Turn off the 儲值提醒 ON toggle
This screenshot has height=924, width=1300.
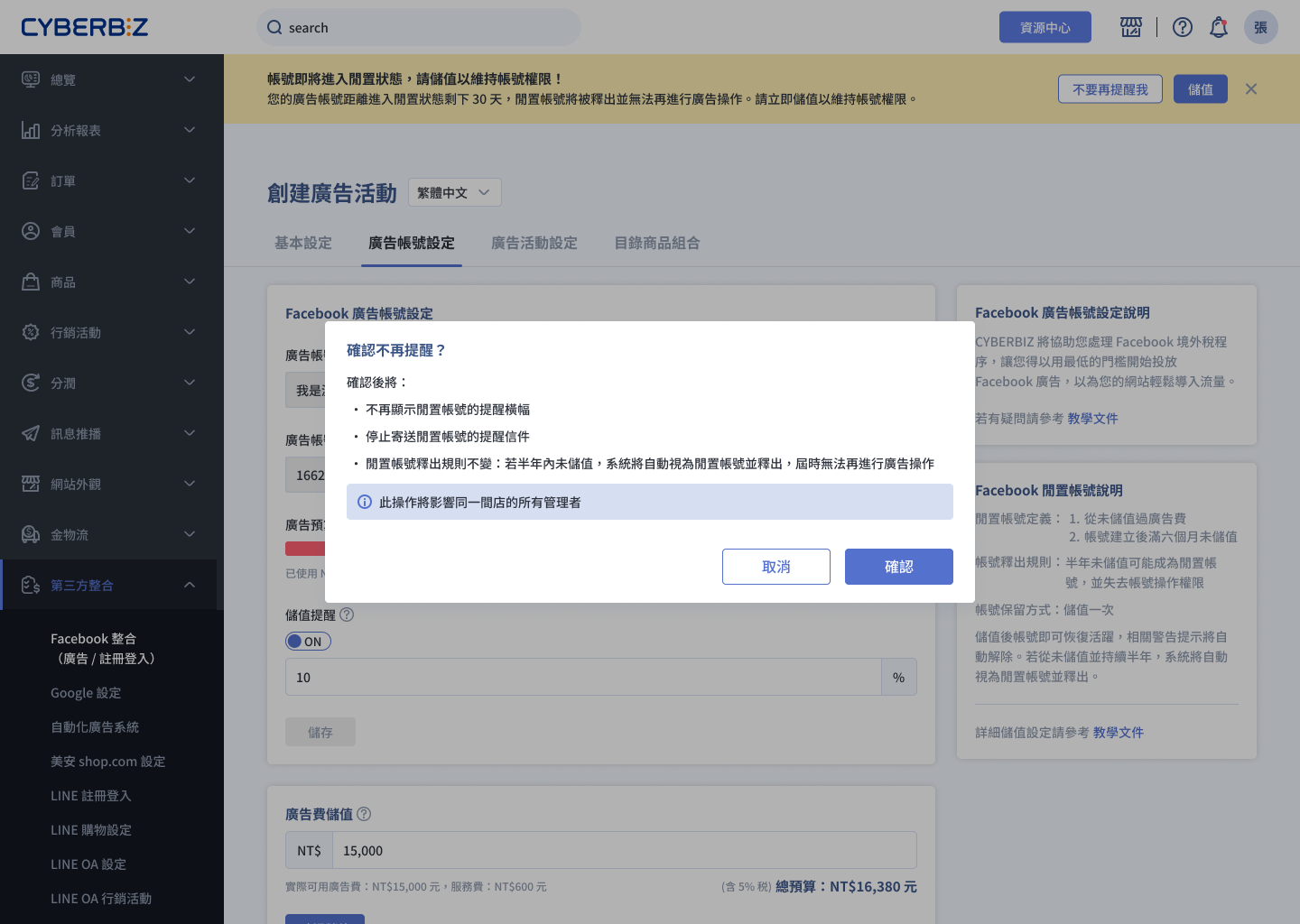[x=308, y=641]
